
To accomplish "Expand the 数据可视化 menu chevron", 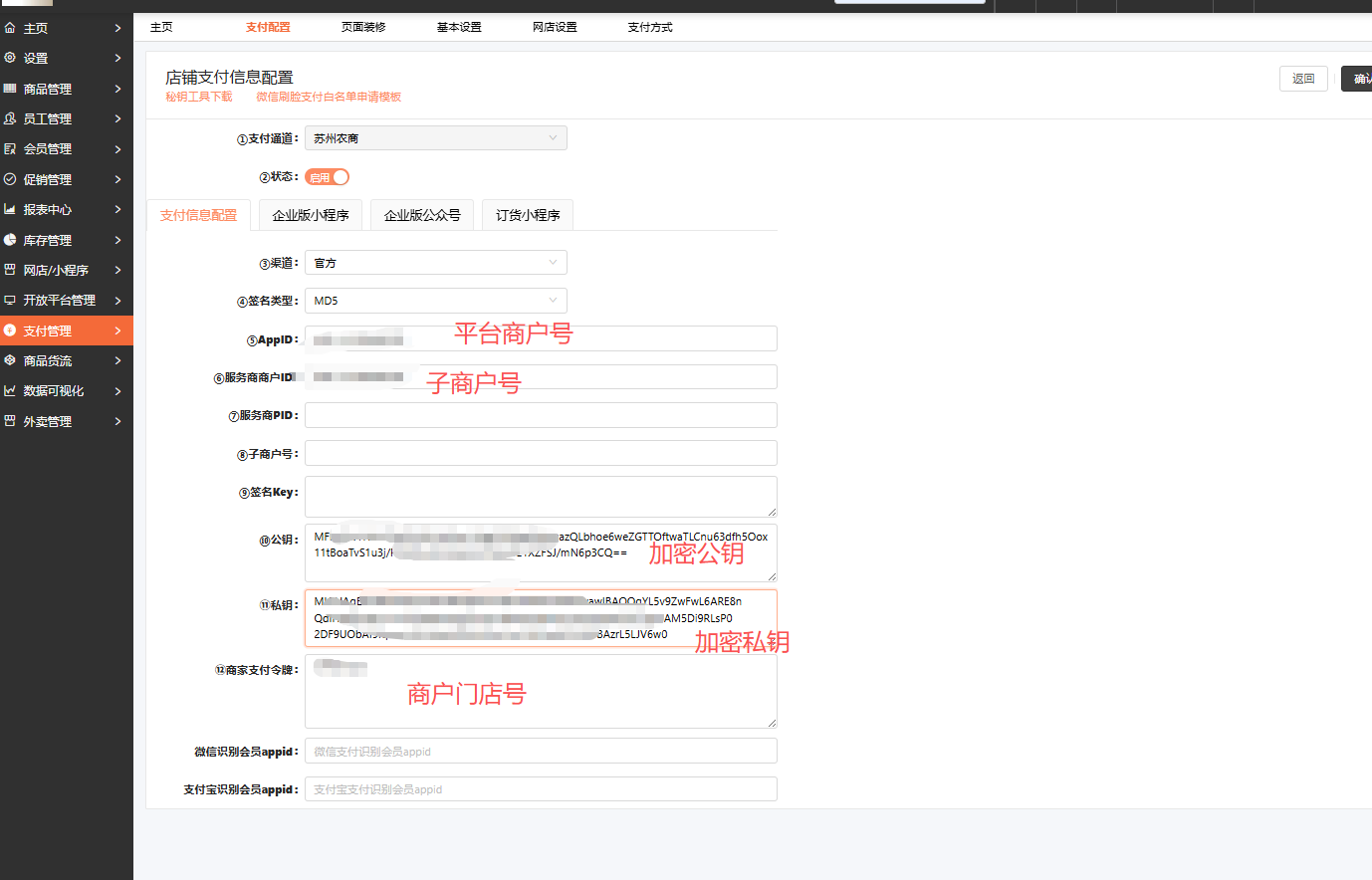I will 117,390.
